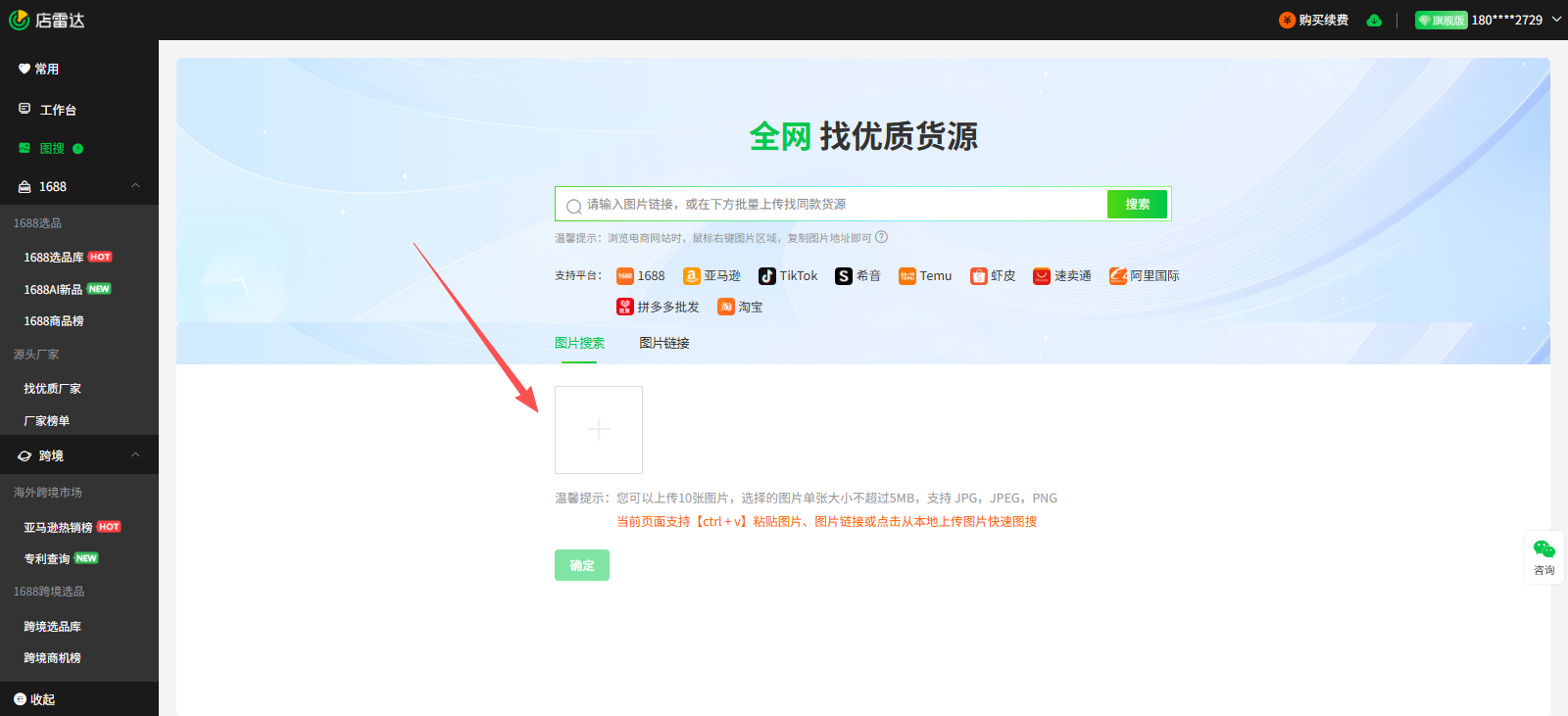Image resolution: width=1568 pixels, height=716 pixels.
Task: Click the image link search input field
Action: pos(843,205)
